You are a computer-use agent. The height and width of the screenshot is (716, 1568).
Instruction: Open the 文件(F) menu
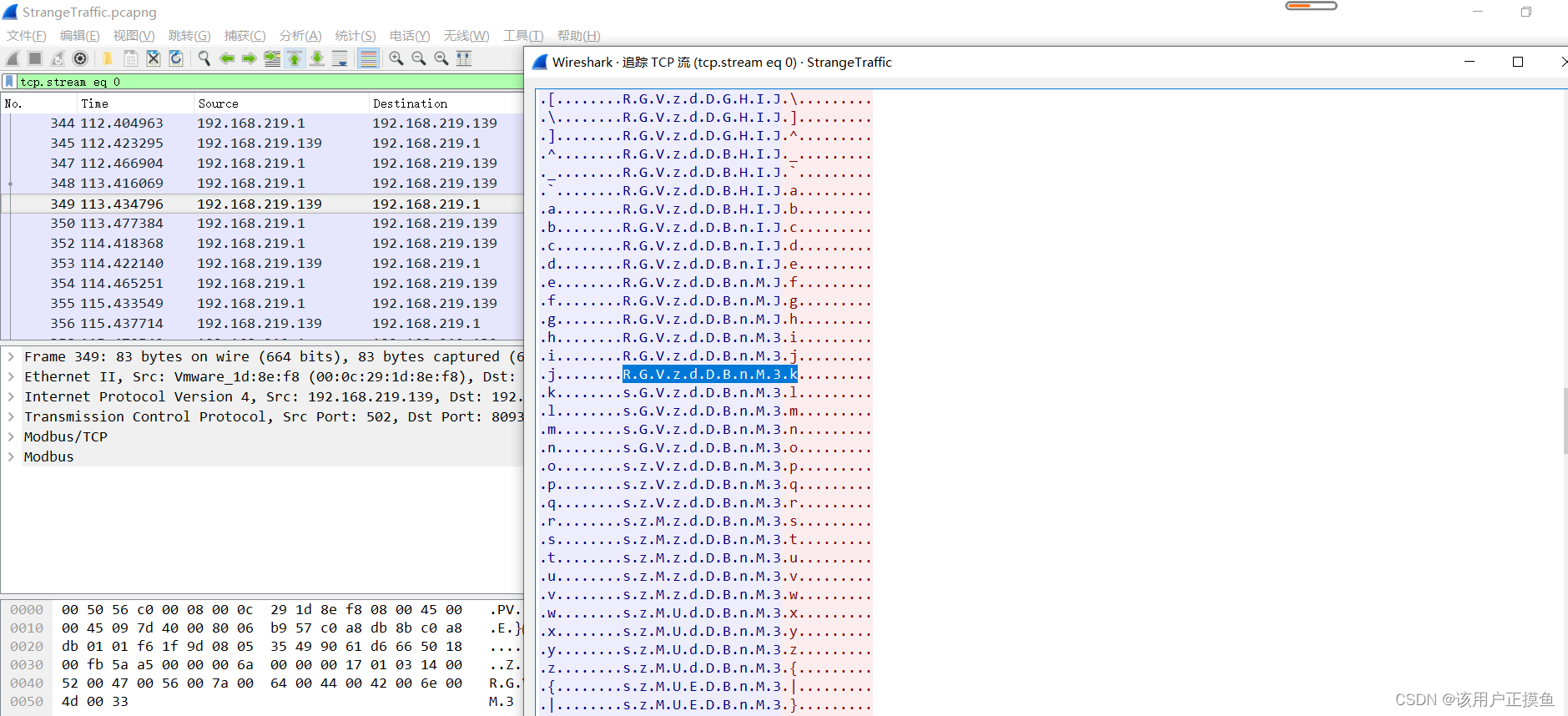click(26, 35)
